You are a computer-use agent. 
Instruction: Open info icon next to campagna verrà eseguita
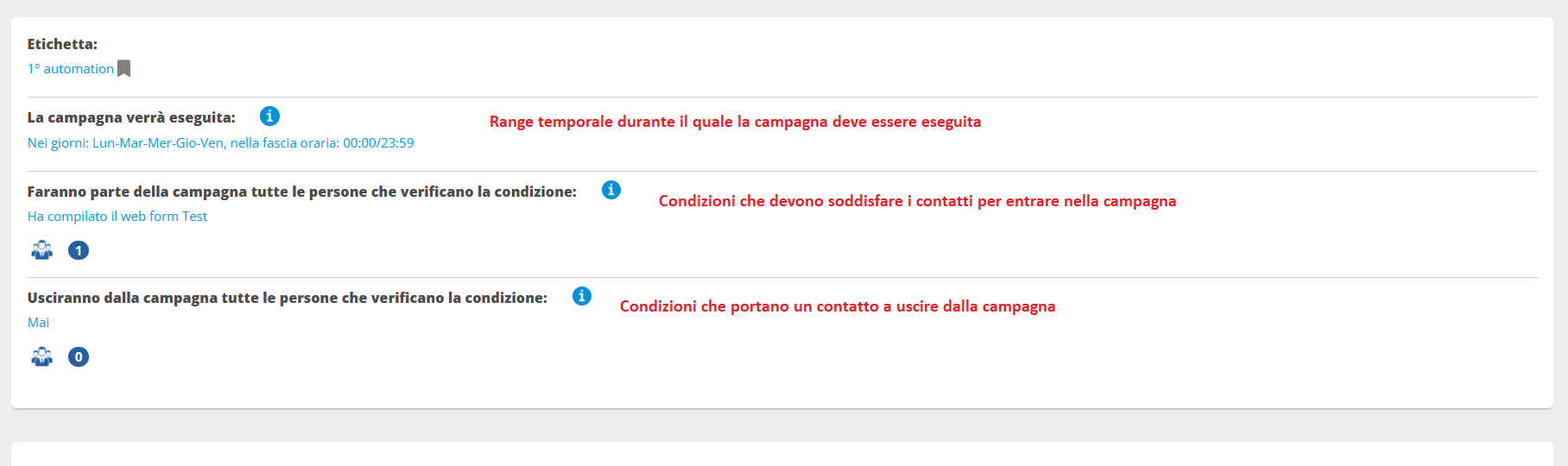[269, 116]
